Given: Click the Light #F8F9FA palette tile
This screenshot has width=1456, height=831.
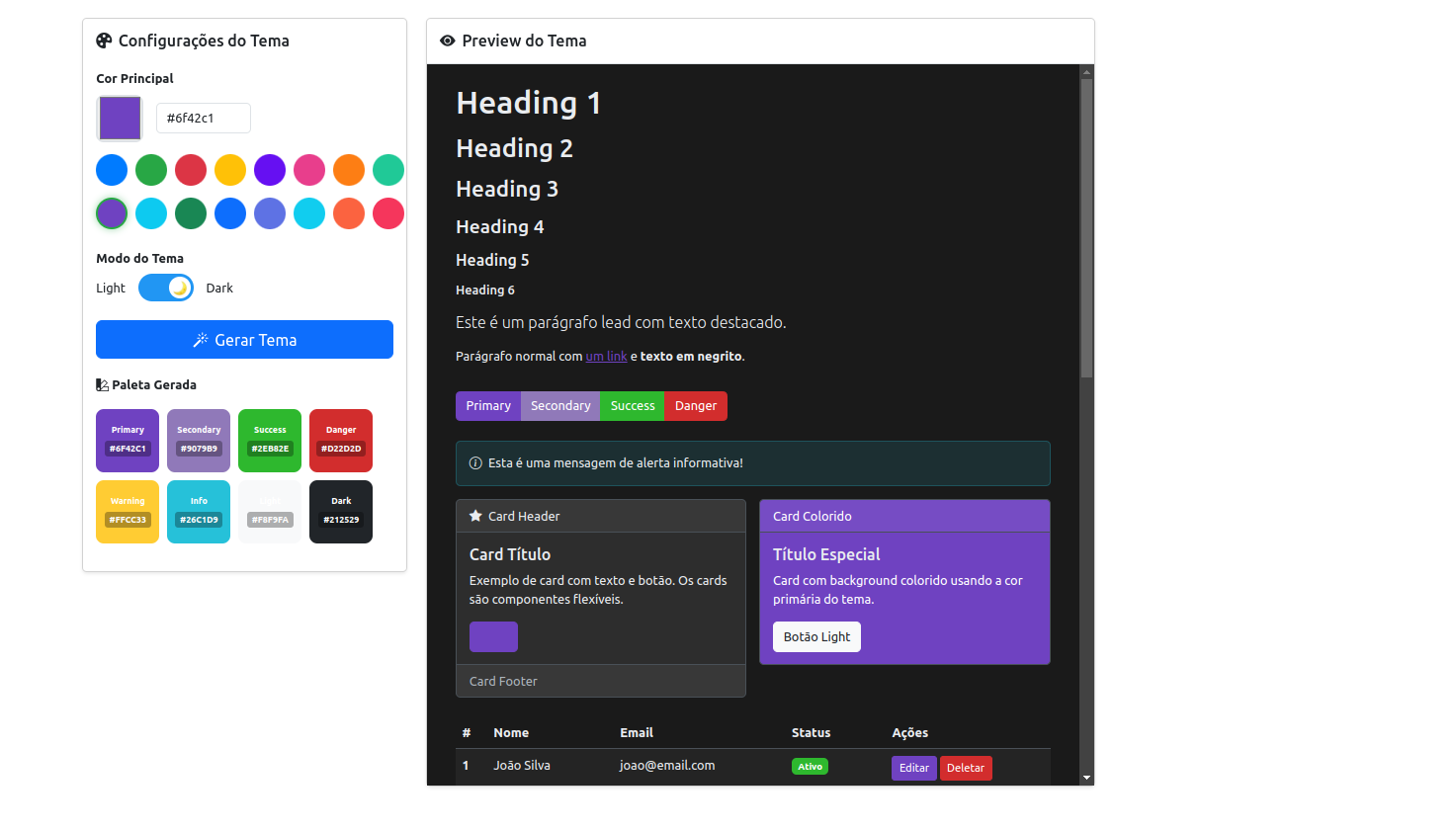Looking at the screenshot, I should pos(270,512).
